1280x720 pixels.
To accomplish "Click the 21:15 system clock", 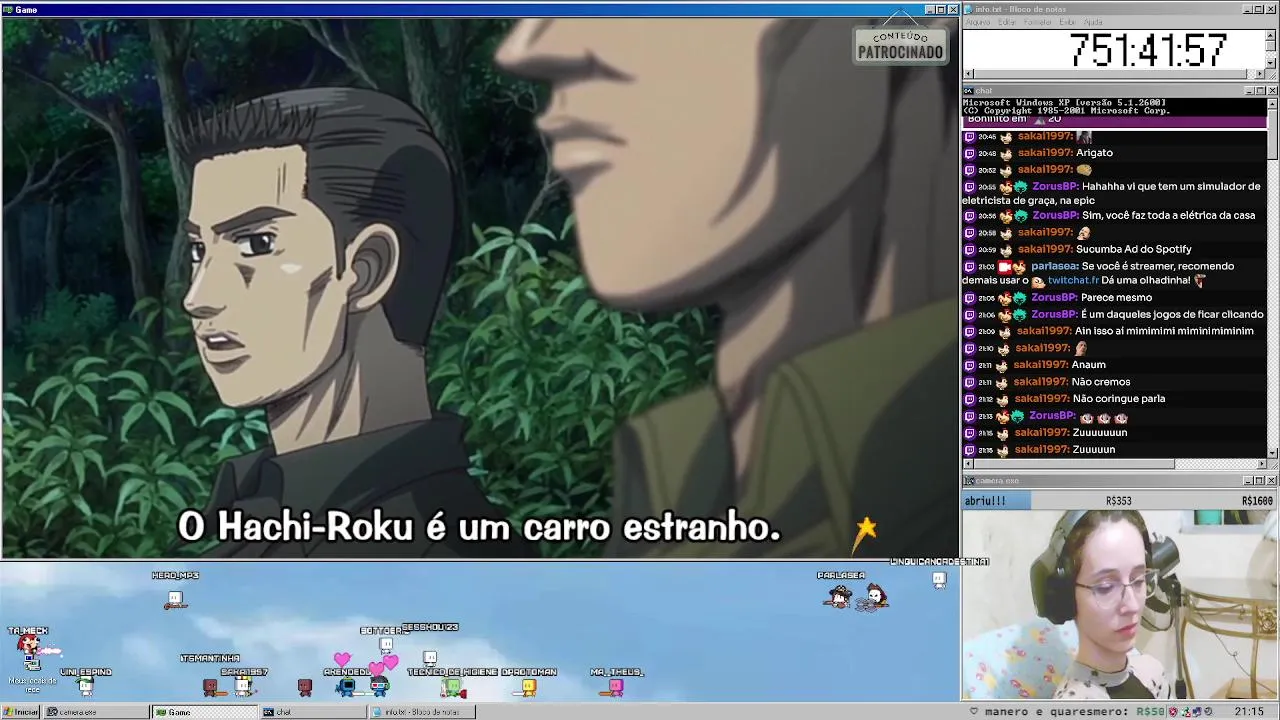I will (x=1249, y=712).
